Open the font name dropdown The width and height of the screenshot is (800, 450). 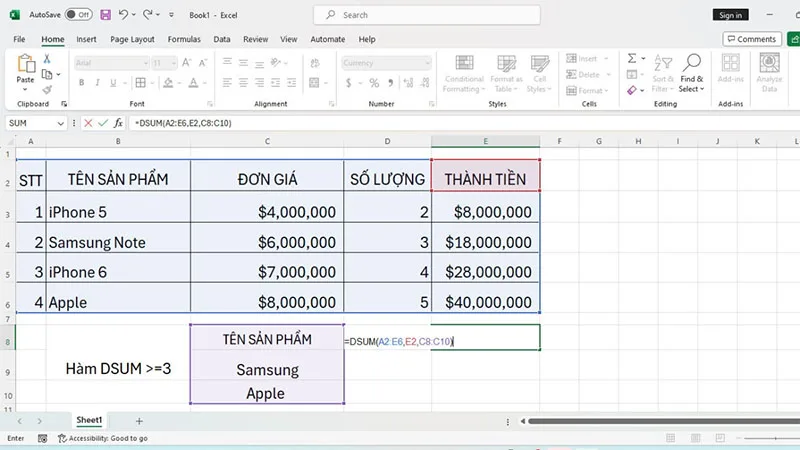coord(145,63)
